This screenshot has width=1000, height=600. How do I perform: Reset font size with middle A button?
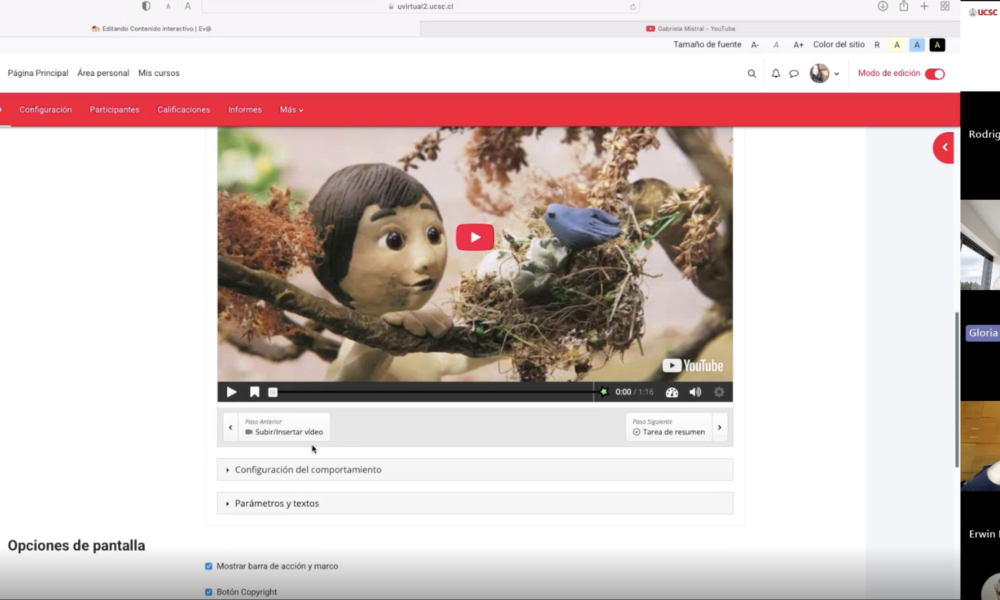(x=776, y=45)
